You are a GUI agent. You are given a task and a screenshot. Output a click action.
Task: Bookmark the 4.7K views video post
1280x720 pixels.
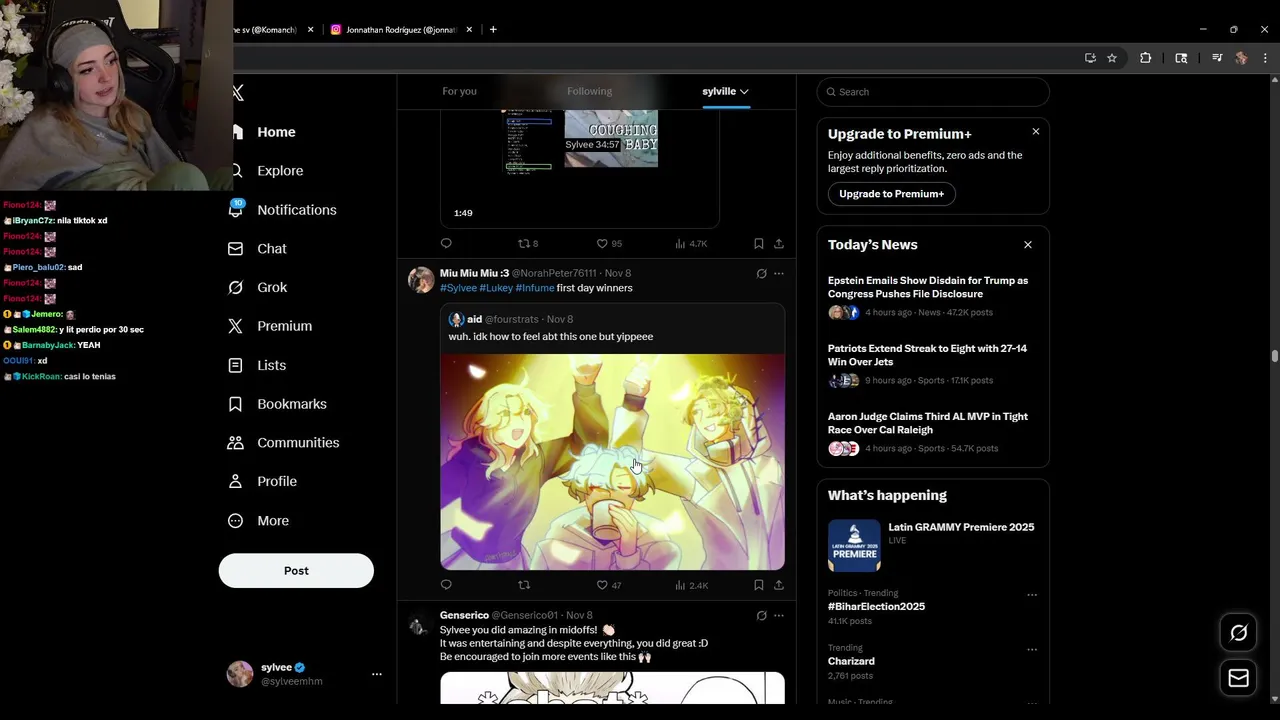coord(758,244)
